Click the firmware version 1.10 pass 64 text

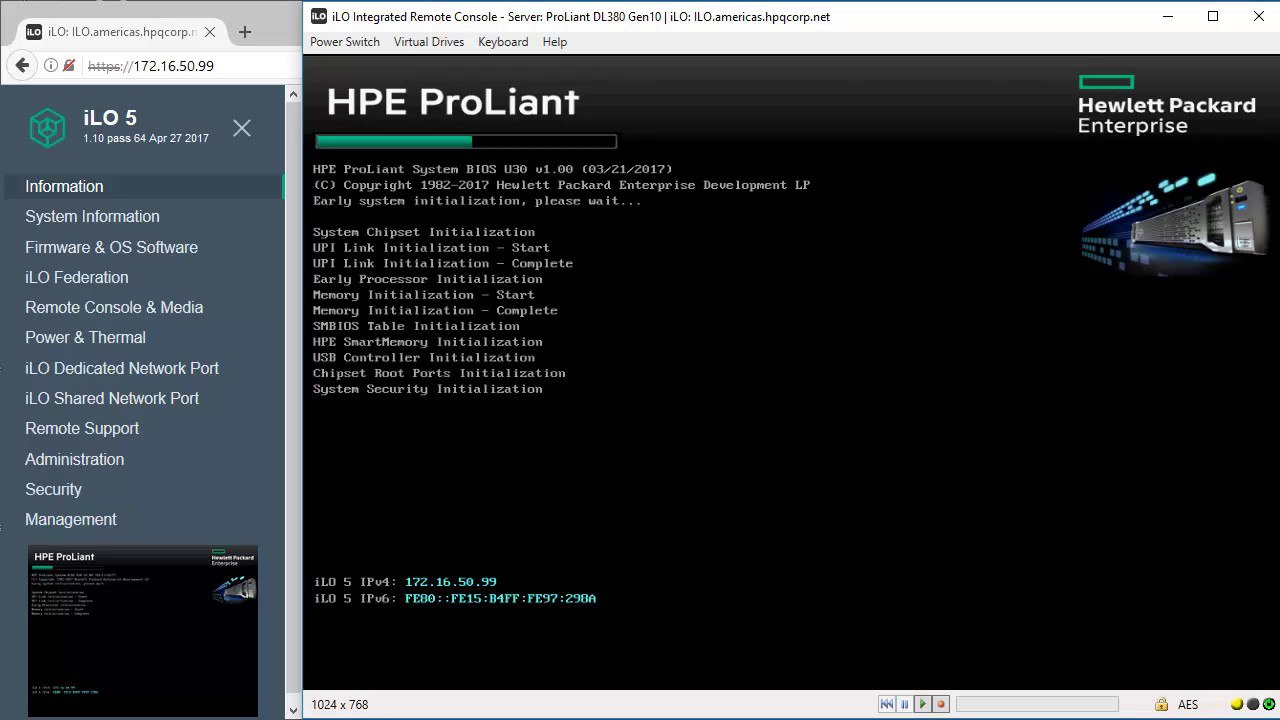146,139
